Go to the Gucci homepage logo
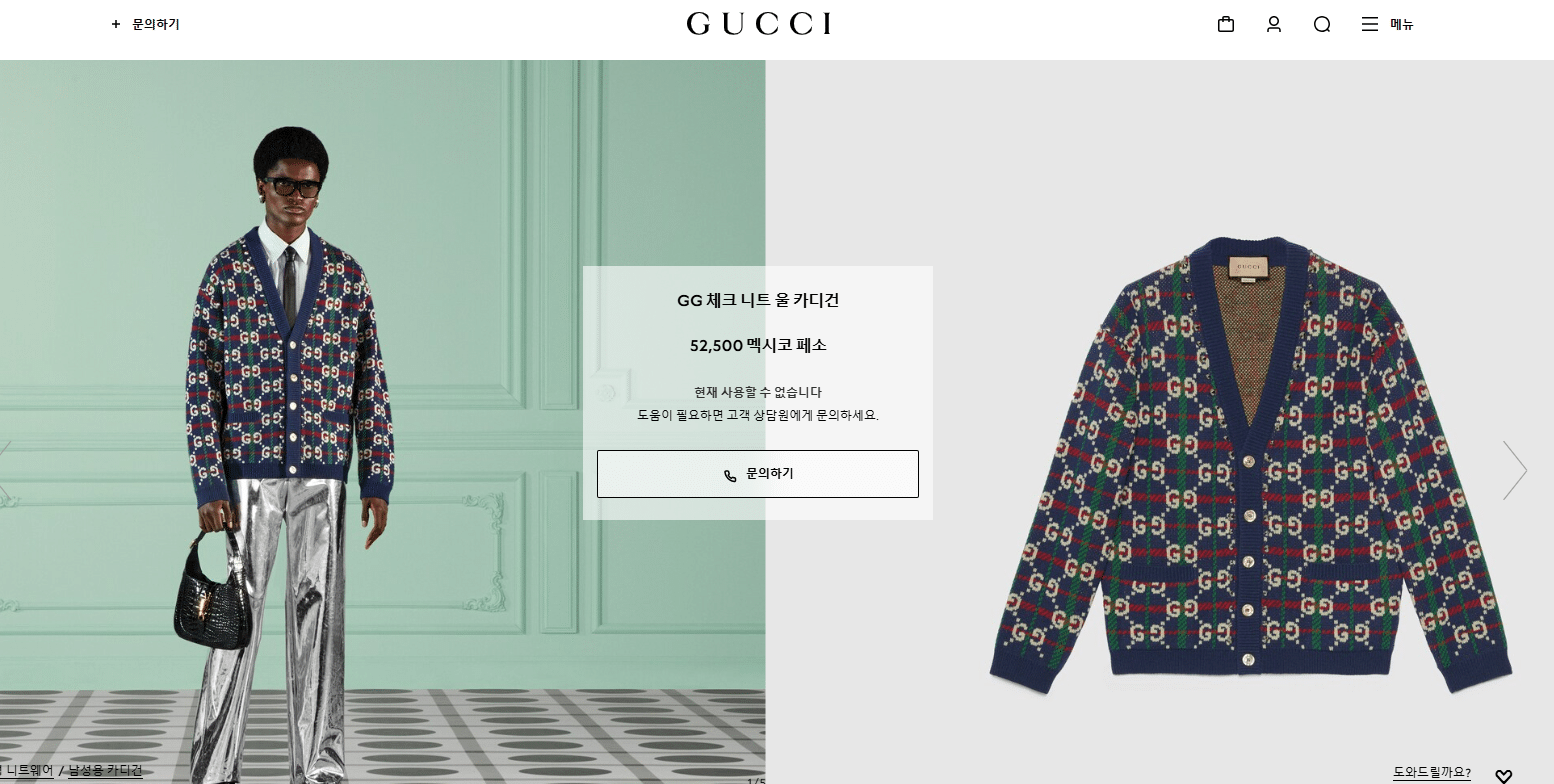The image size is (1554, 784). click(x=759, y=24)
